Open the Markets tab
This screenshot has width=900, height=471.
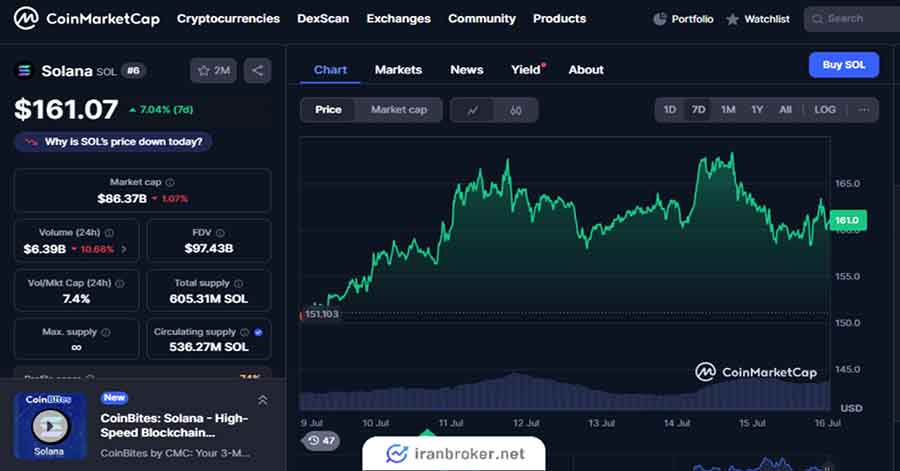398,70
